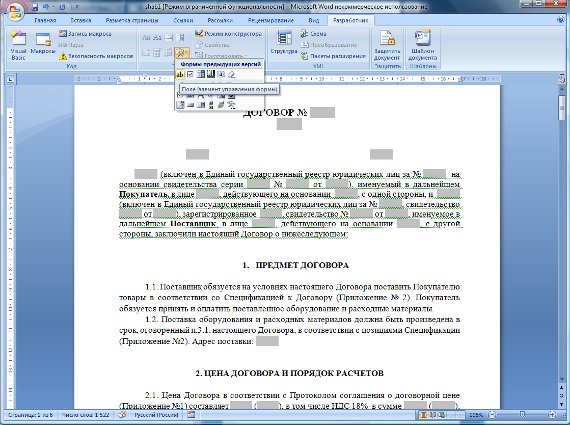This screenshot has height=425, width=570.
Task: Adjust the zoom slider in status bar
Action: tap(522, 414)
